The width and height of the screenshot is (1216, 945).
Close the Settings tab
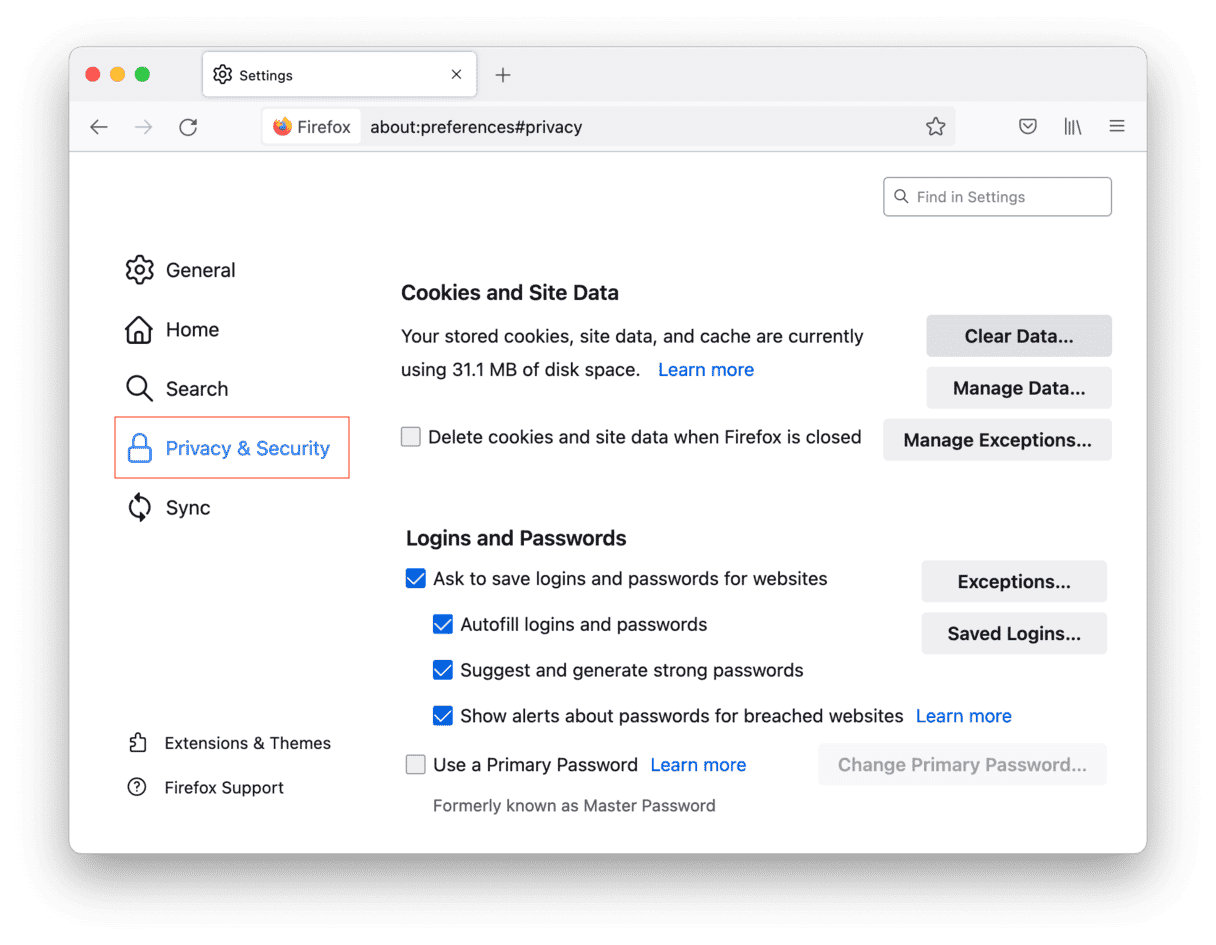point(456,75)
